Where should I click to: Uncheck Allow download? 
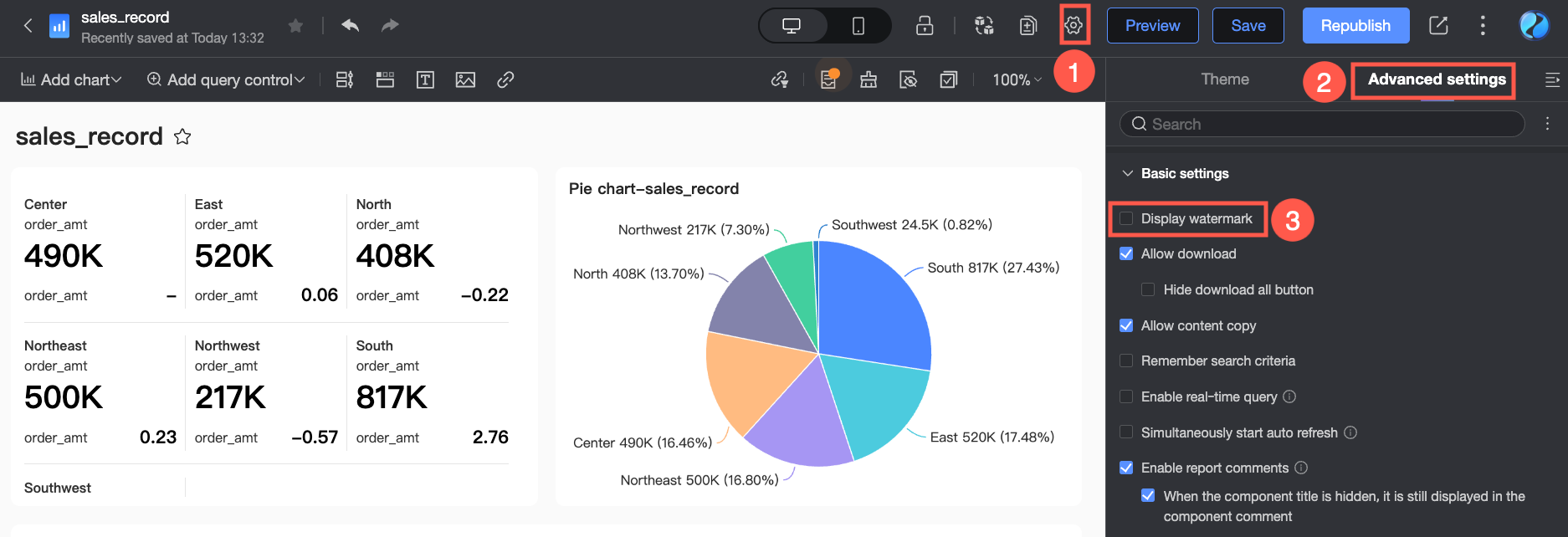point(1126,253)
